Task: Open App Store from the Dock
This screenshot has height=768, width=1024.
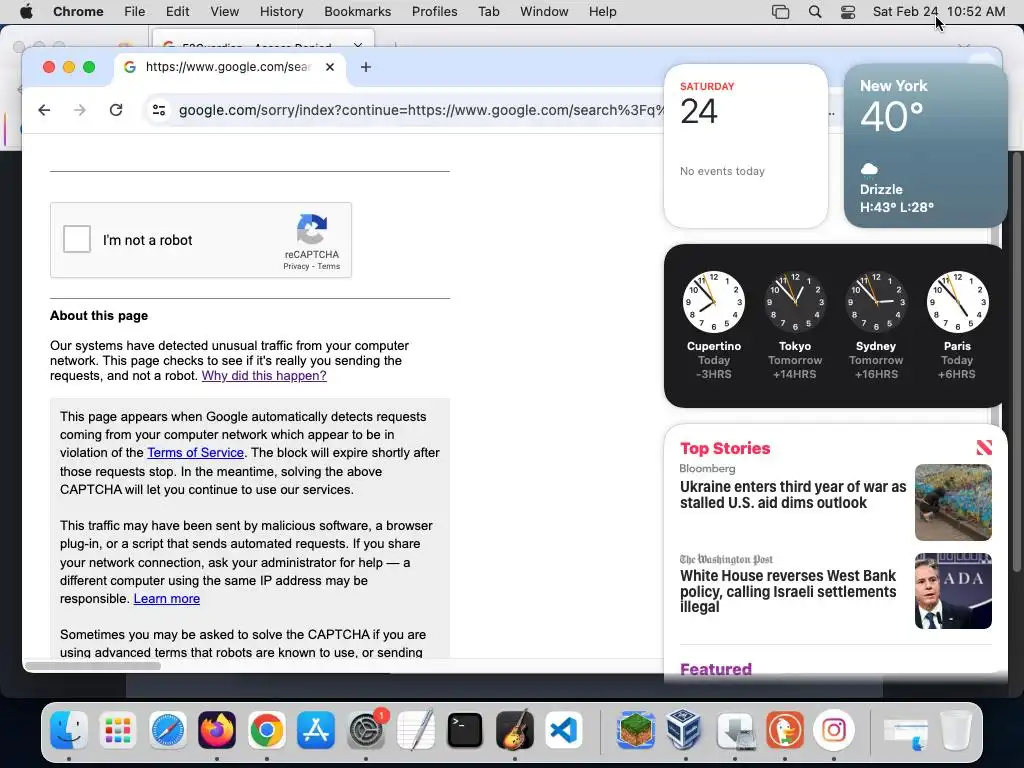Action: point(316,729)
